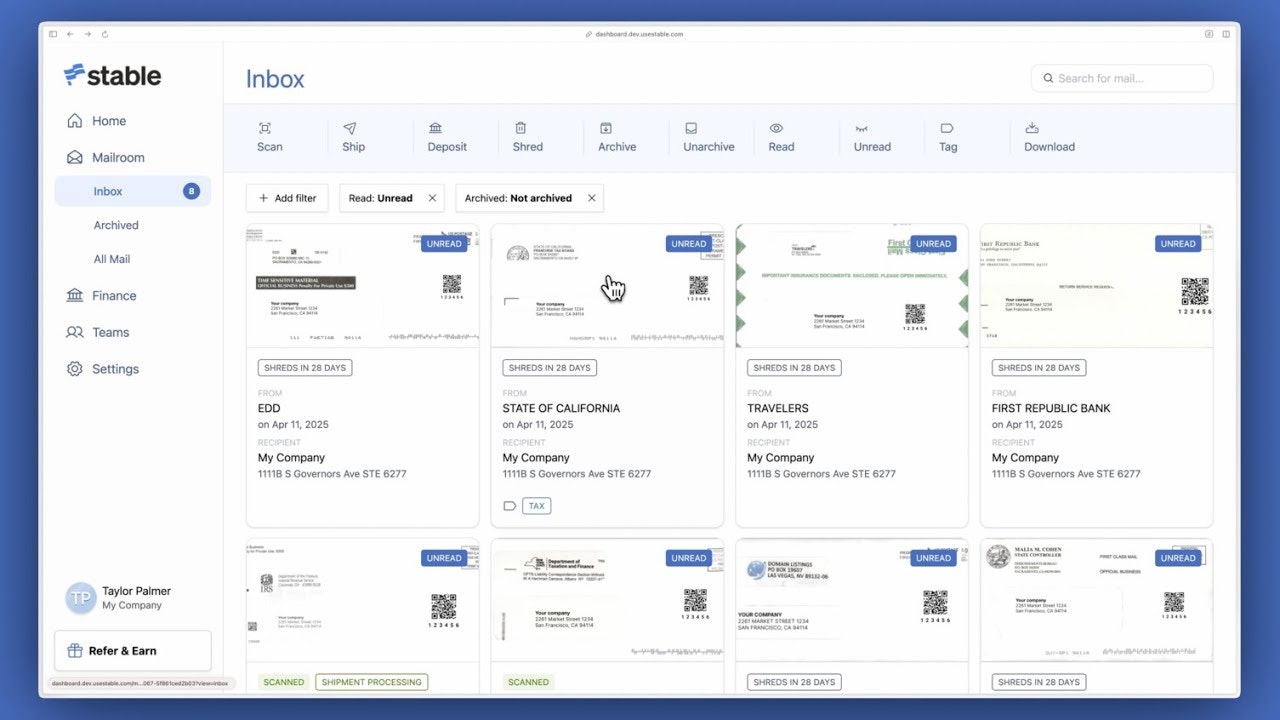
Task: Remove the Read: Unread filter
Action: (x=432, y=198)
